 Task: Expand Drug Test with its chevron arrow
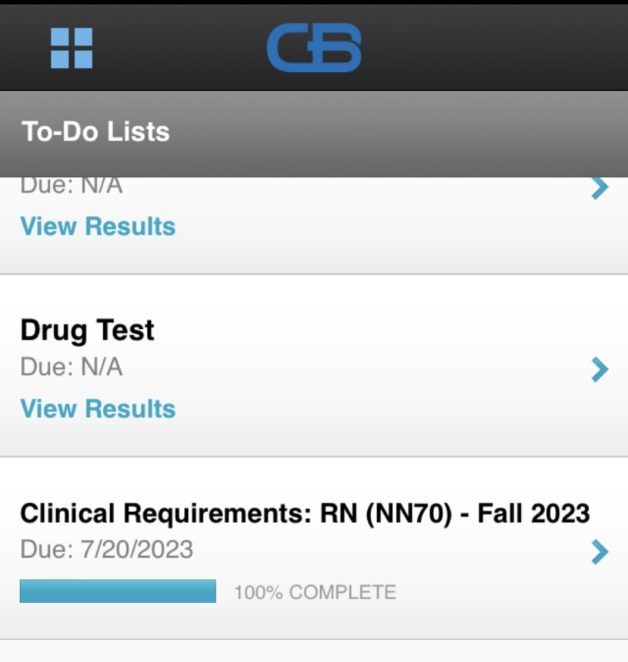[599, 370]
